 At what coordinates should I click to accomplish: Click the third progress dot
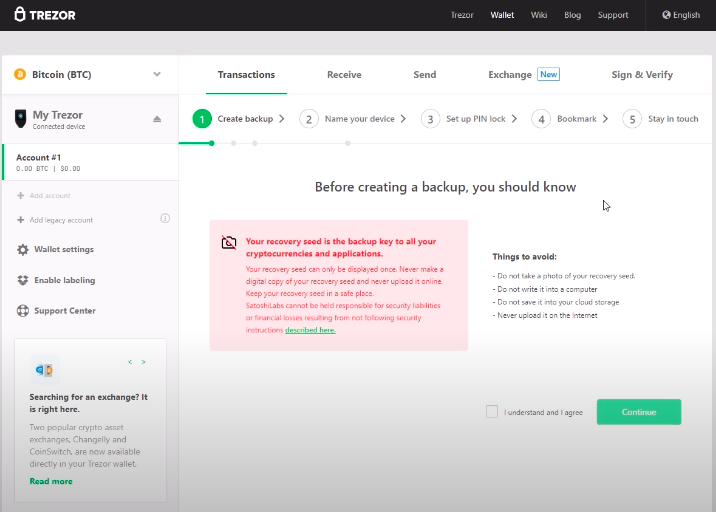[x=255, y=143]
